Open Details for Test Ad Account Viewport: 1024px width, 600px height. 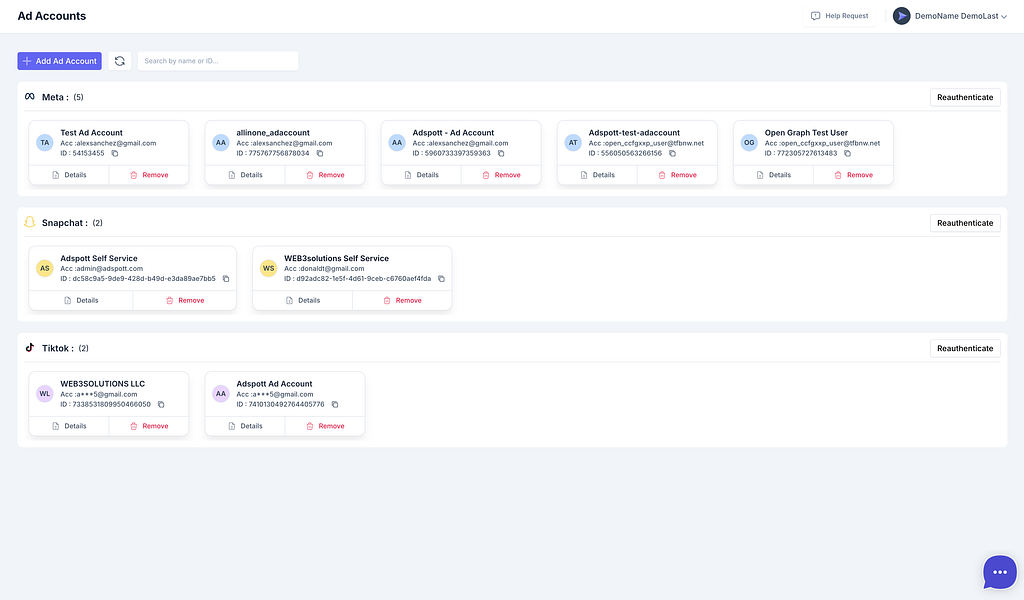tap(69, 175)
